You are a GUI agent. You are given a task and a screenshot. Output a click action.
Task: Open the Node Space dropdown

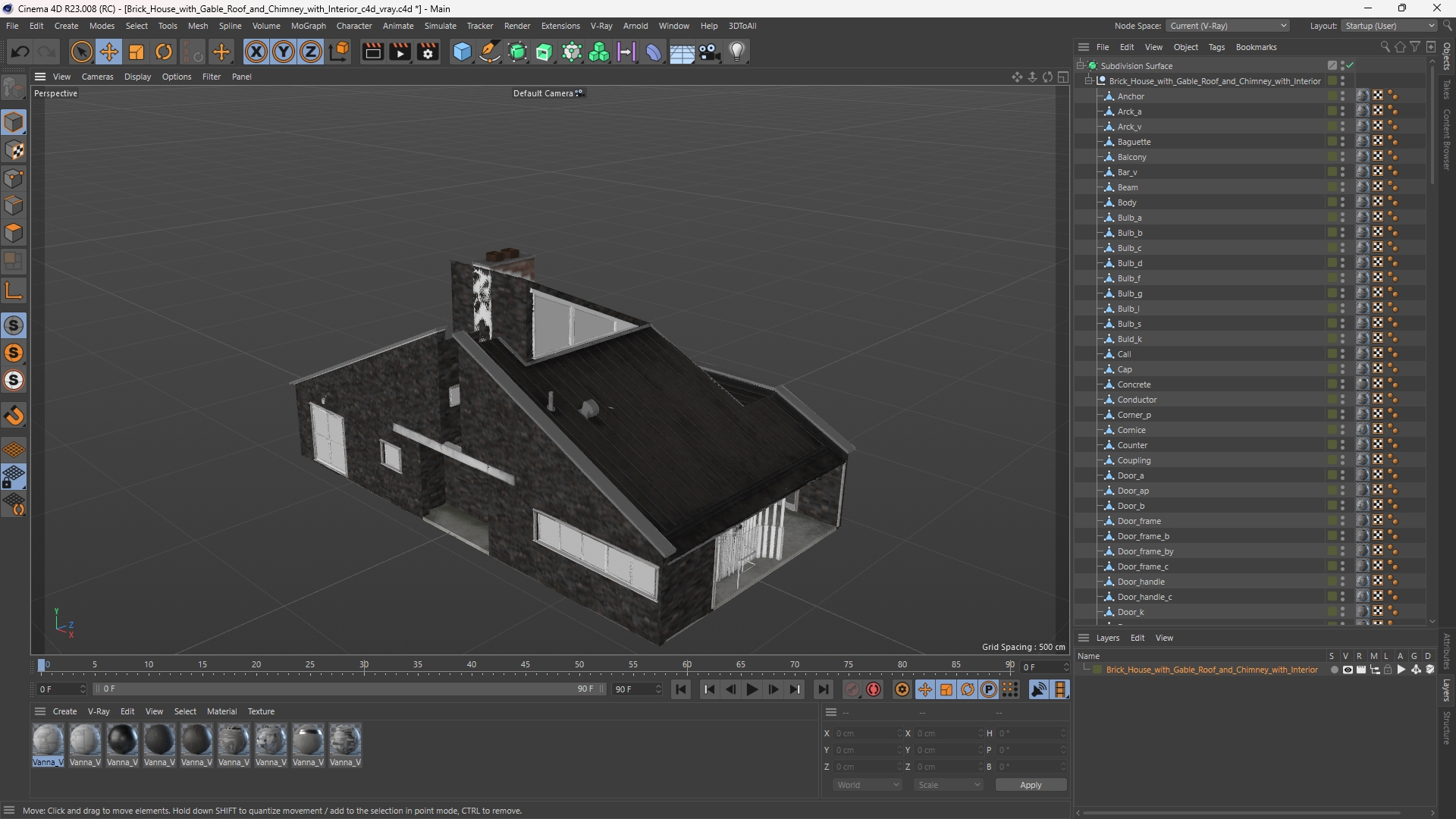(1228, 26)
